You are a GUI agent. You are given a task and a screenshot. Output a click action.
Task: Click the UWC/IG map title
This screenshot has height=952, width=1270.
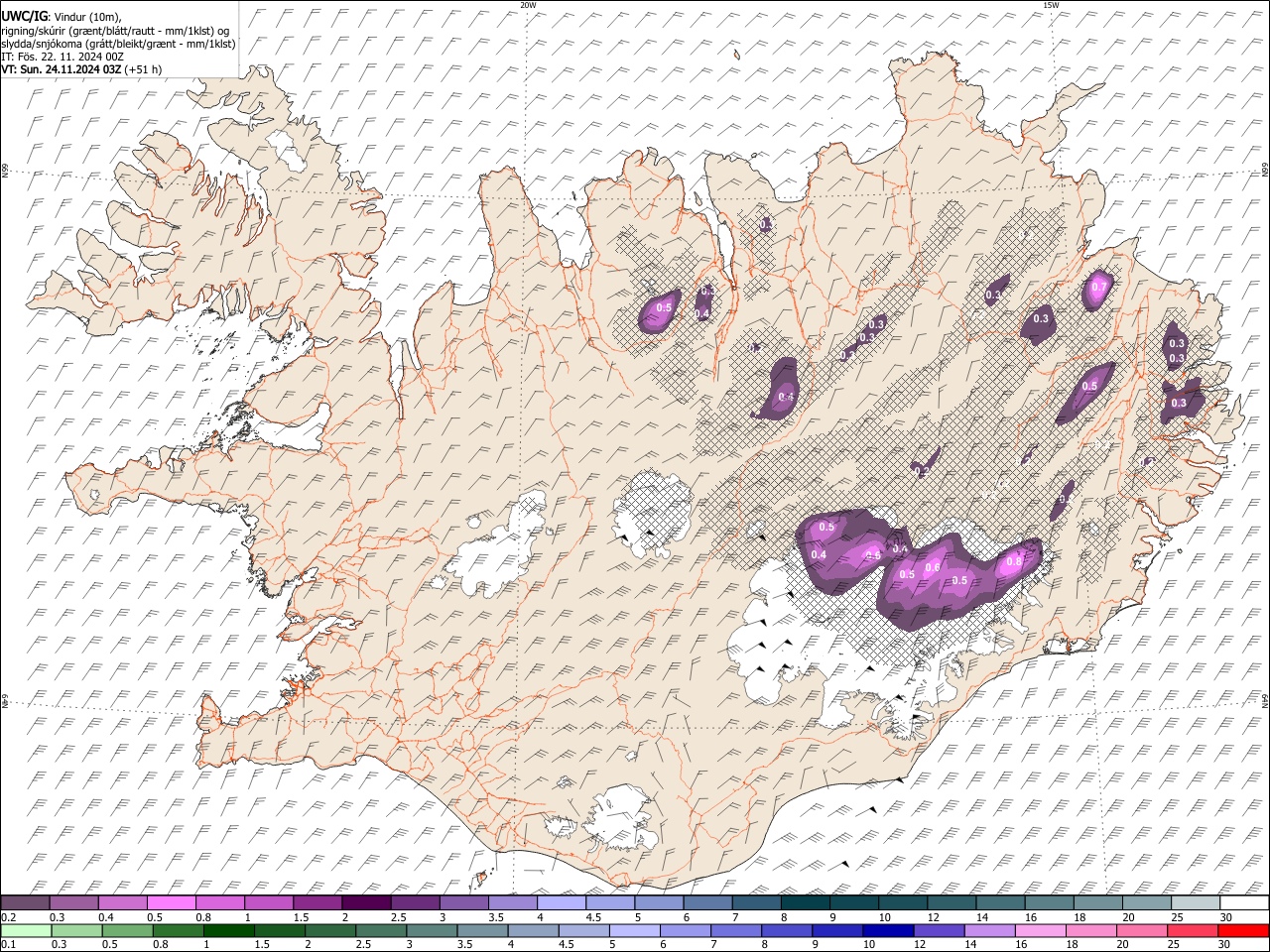point(24,15)
